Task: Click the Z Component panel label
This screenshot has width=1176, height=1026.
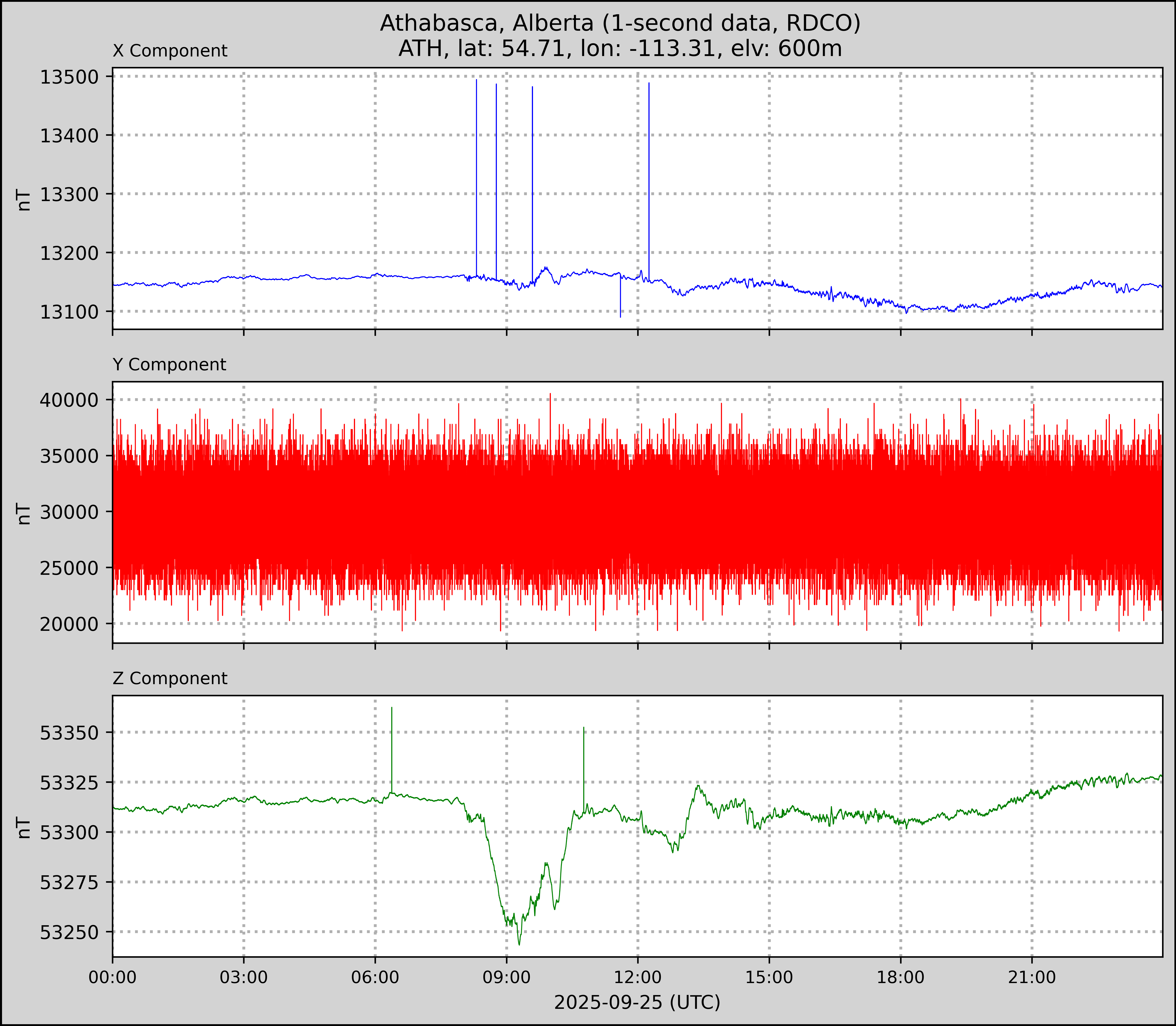Action: pyautogui.click(x=170, y=679)
